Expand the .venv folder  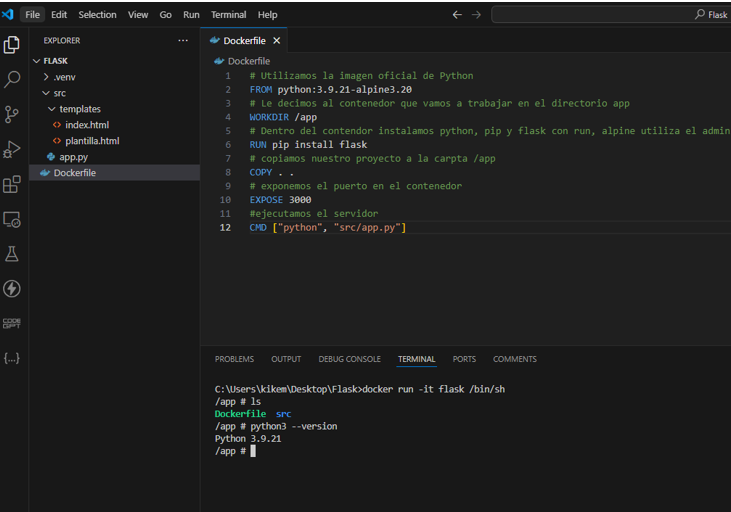click(64, 77)
